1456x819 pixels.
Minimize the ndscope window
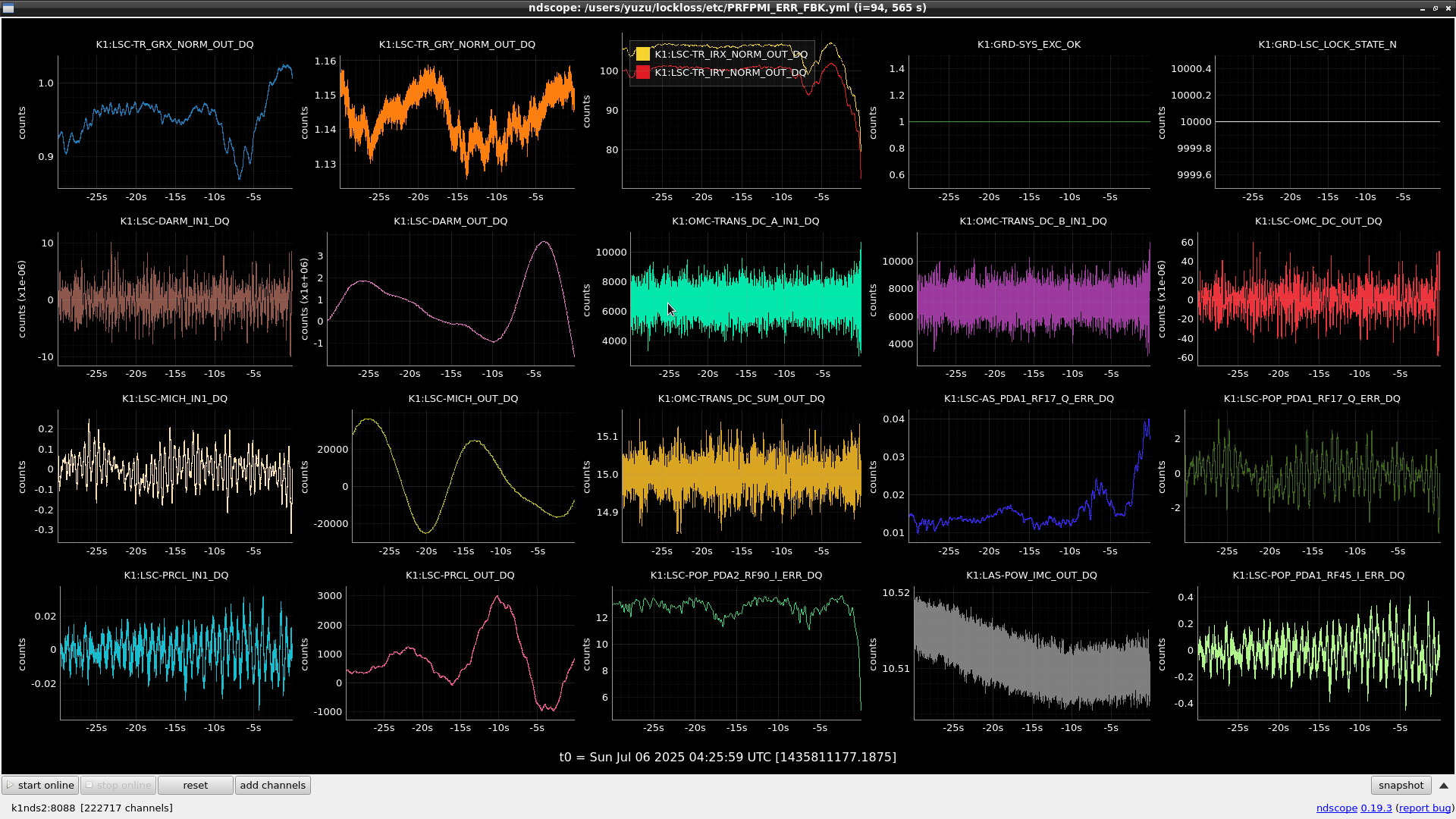(1423, 8)
